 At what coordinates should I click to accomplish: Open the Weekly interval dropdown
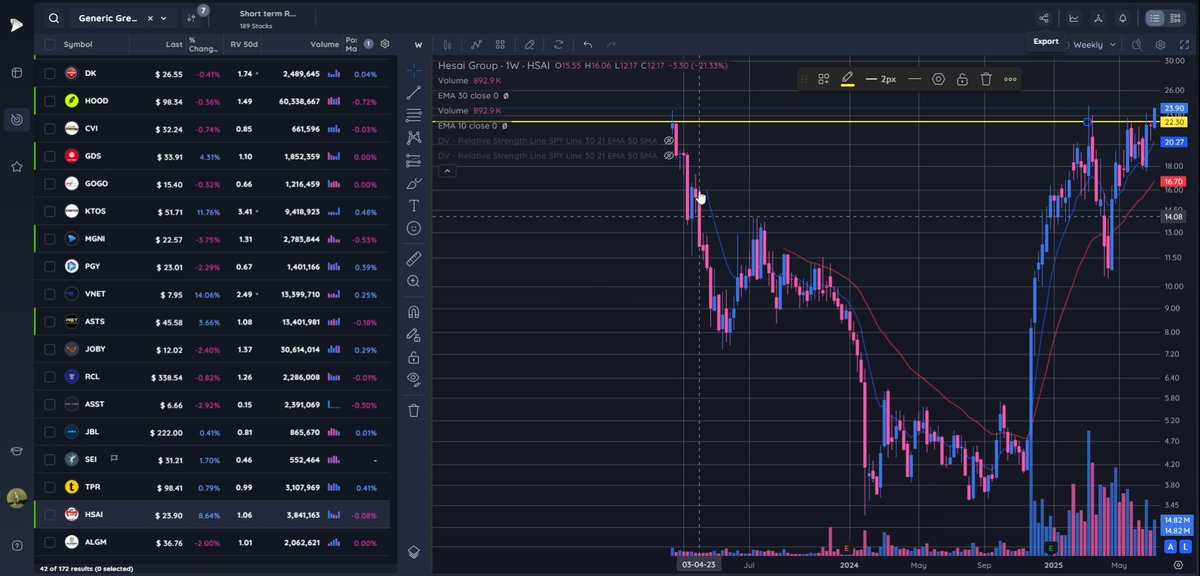[1094, 45]
